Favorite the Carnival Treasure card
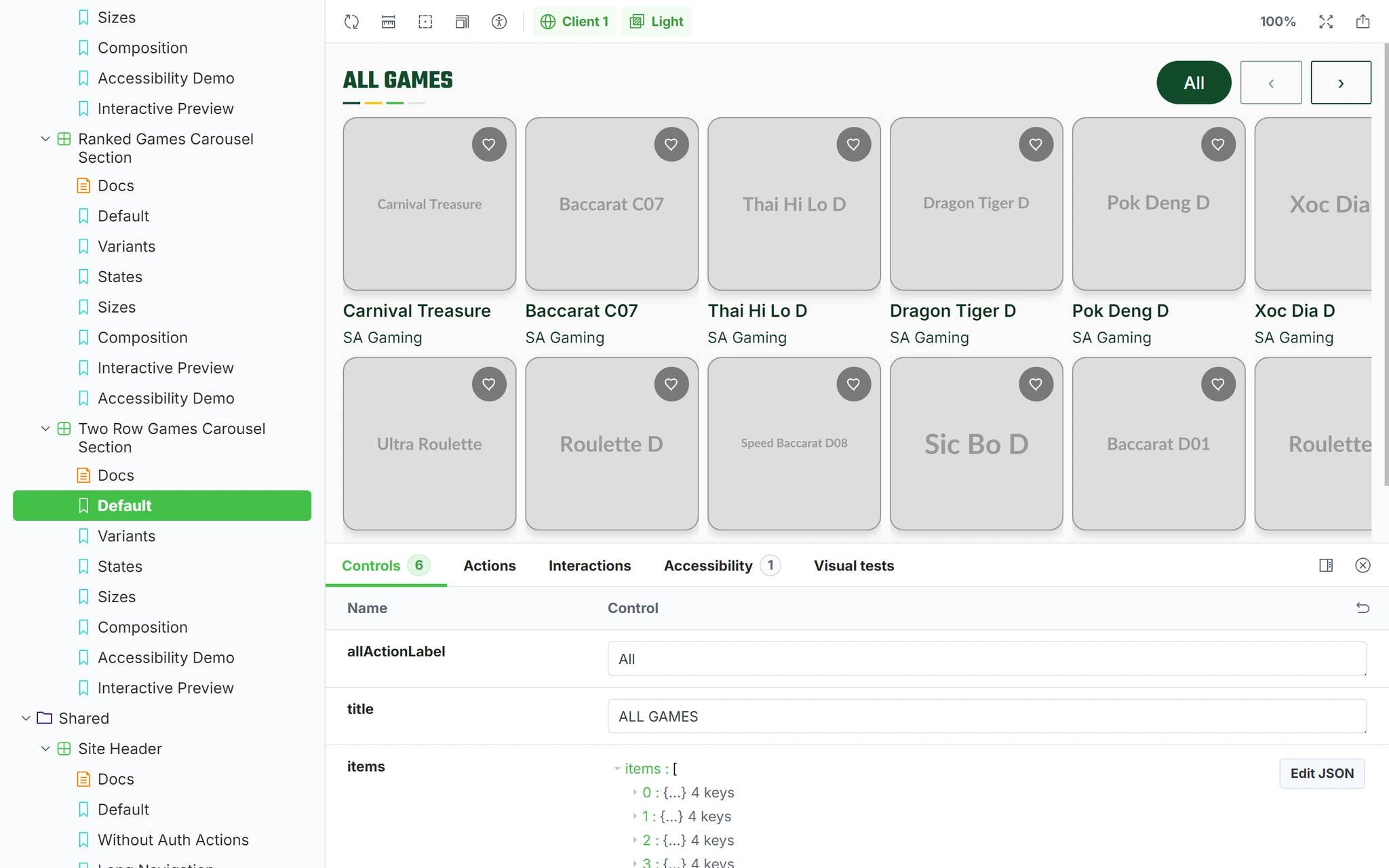This screenshot has height=868, width=1389. pyautogui.click(x=489, y=144)
